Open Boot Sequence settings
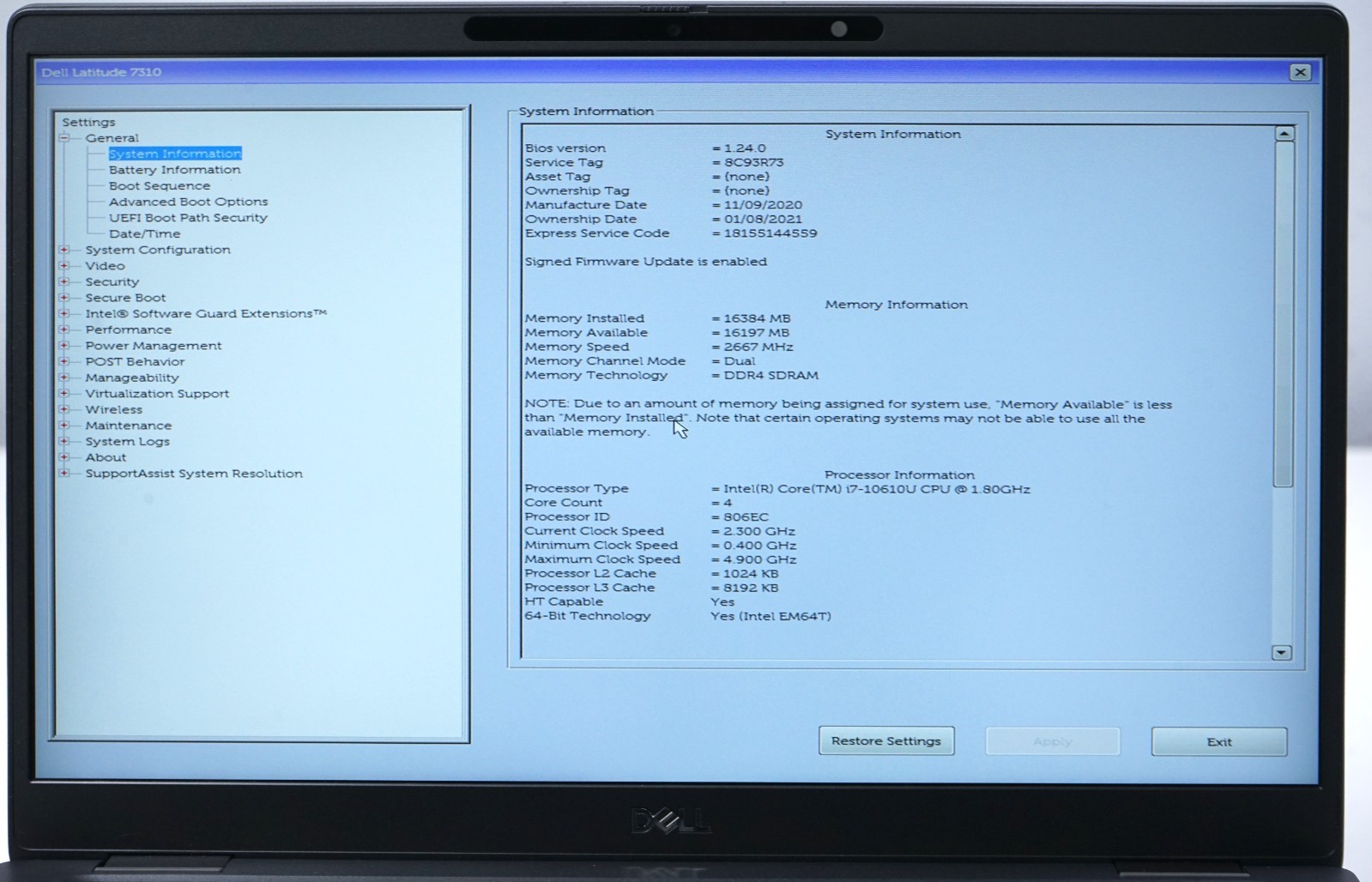The width and height of the screenshot is (1372, 882). (160, 185)
